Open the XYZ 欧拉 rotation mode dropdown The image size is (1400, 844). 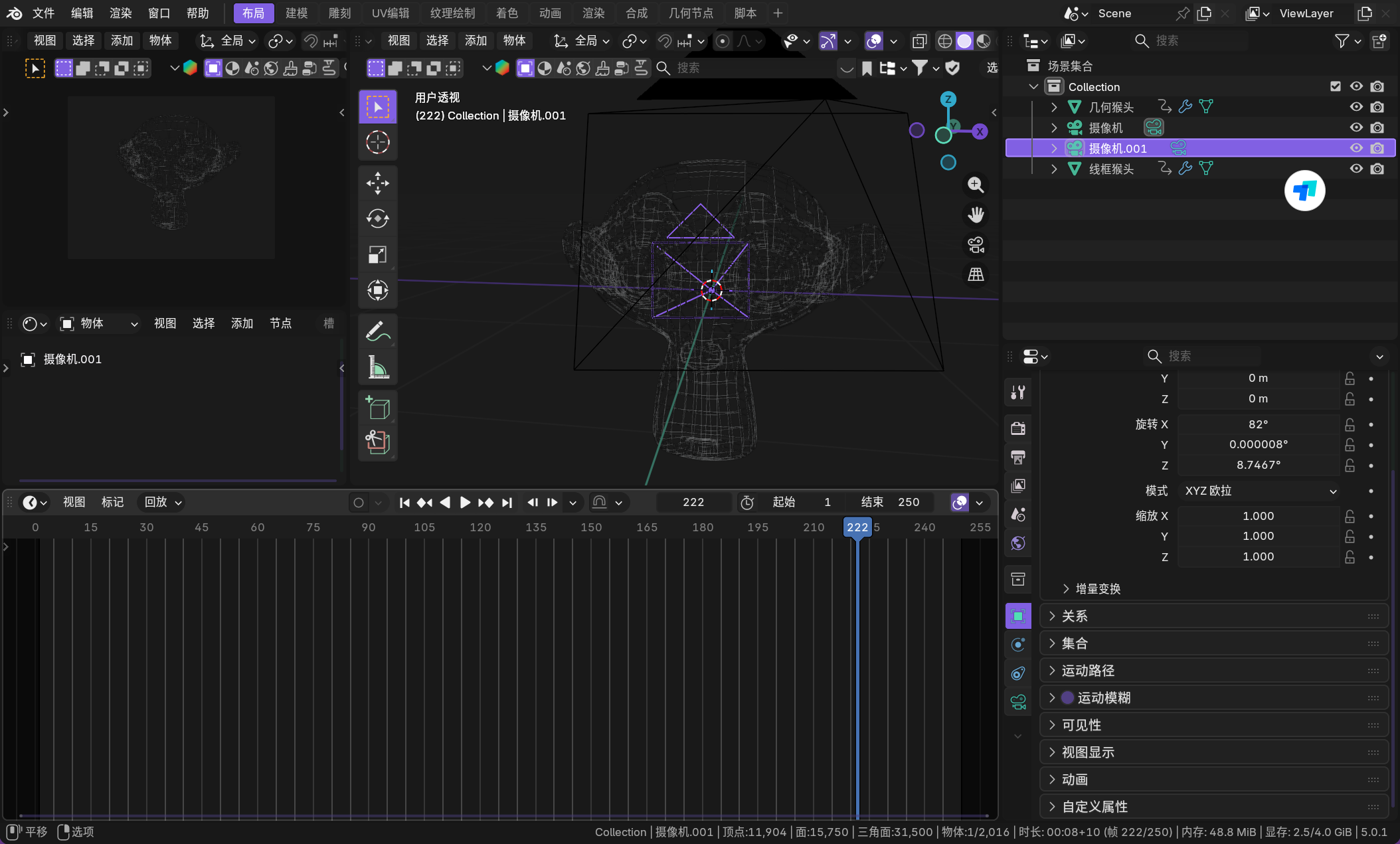click(1259, 491)
